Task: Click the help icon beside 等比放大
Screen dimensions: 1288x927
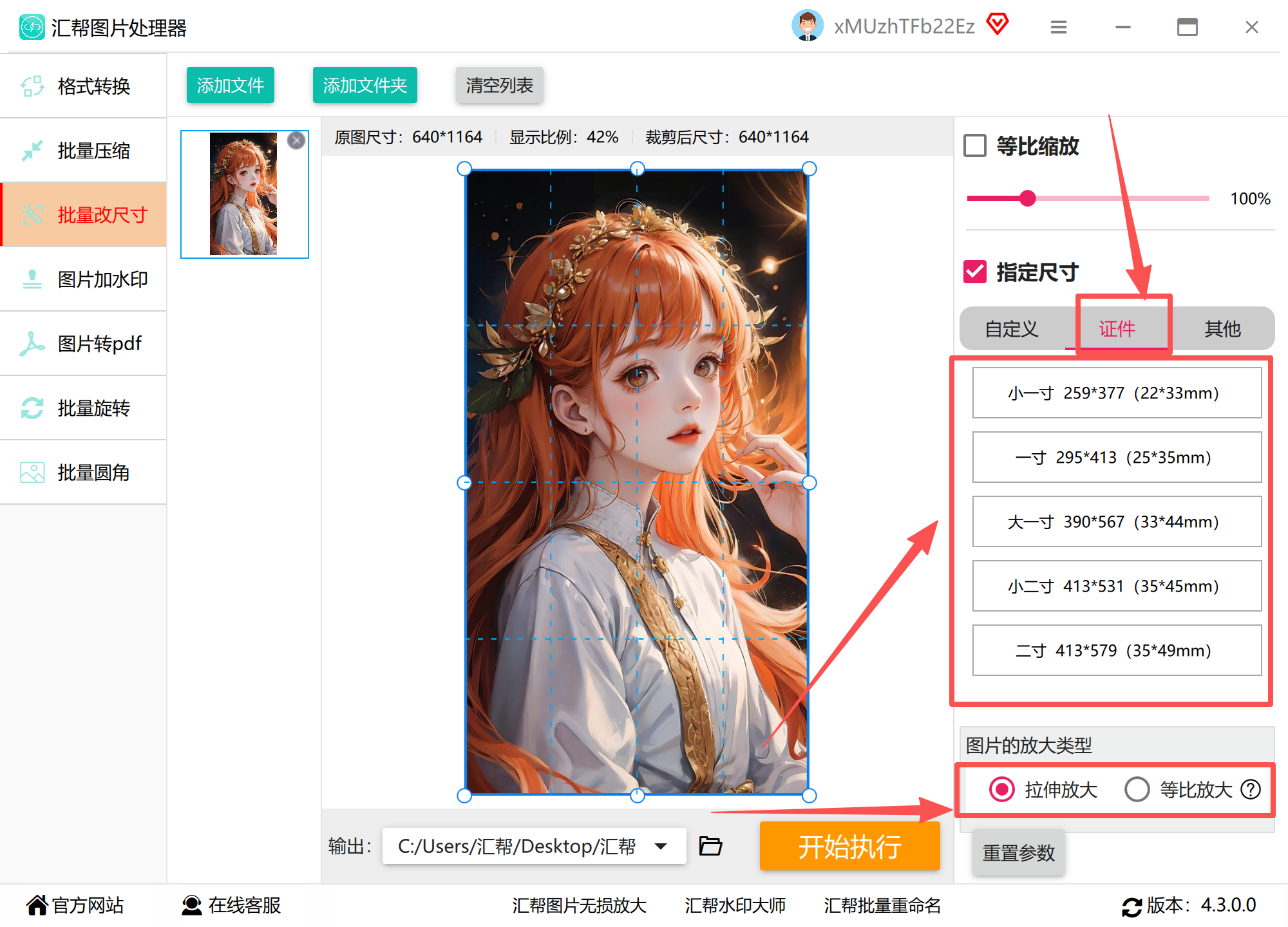Action: [1251, 789]
